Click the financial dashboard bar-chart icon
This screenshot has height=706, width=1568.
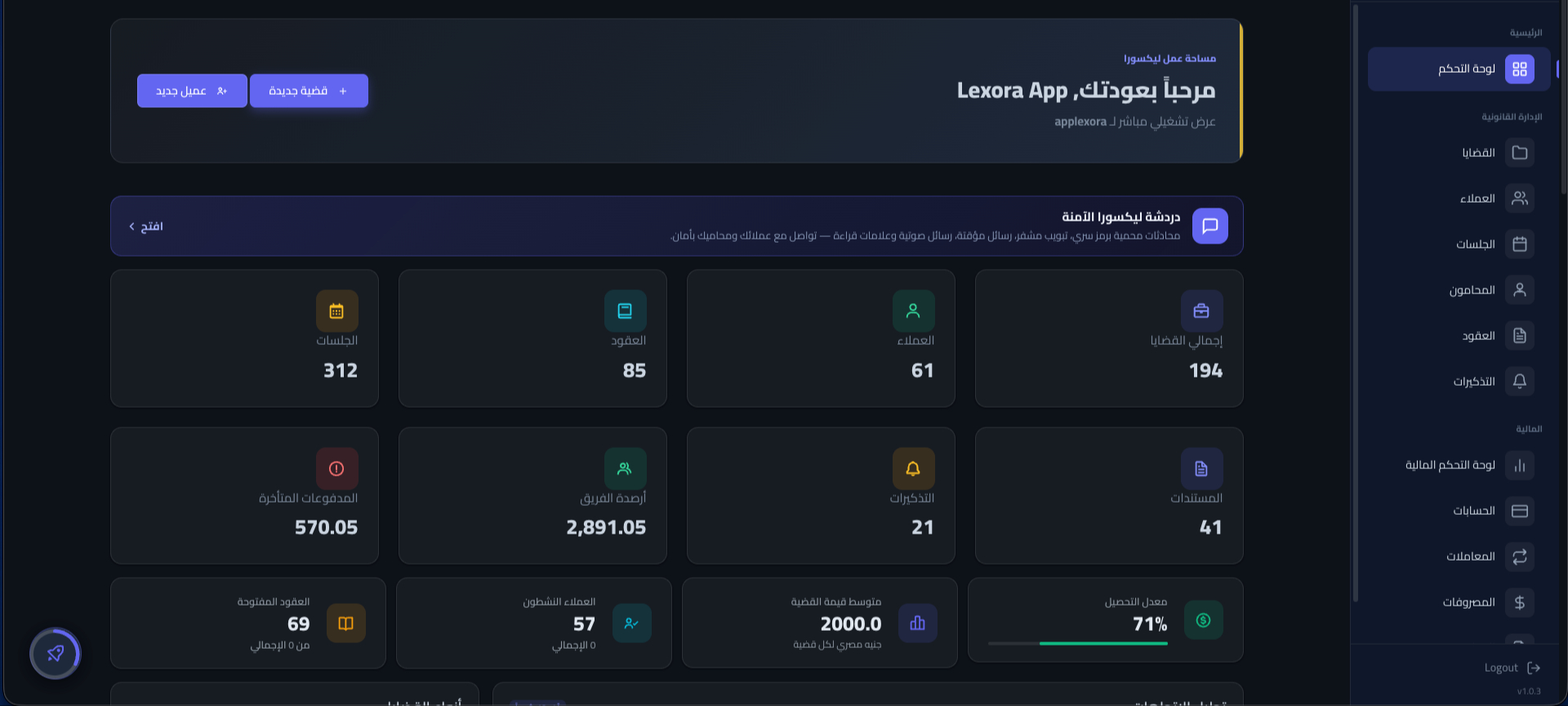tap(1519, 466)
